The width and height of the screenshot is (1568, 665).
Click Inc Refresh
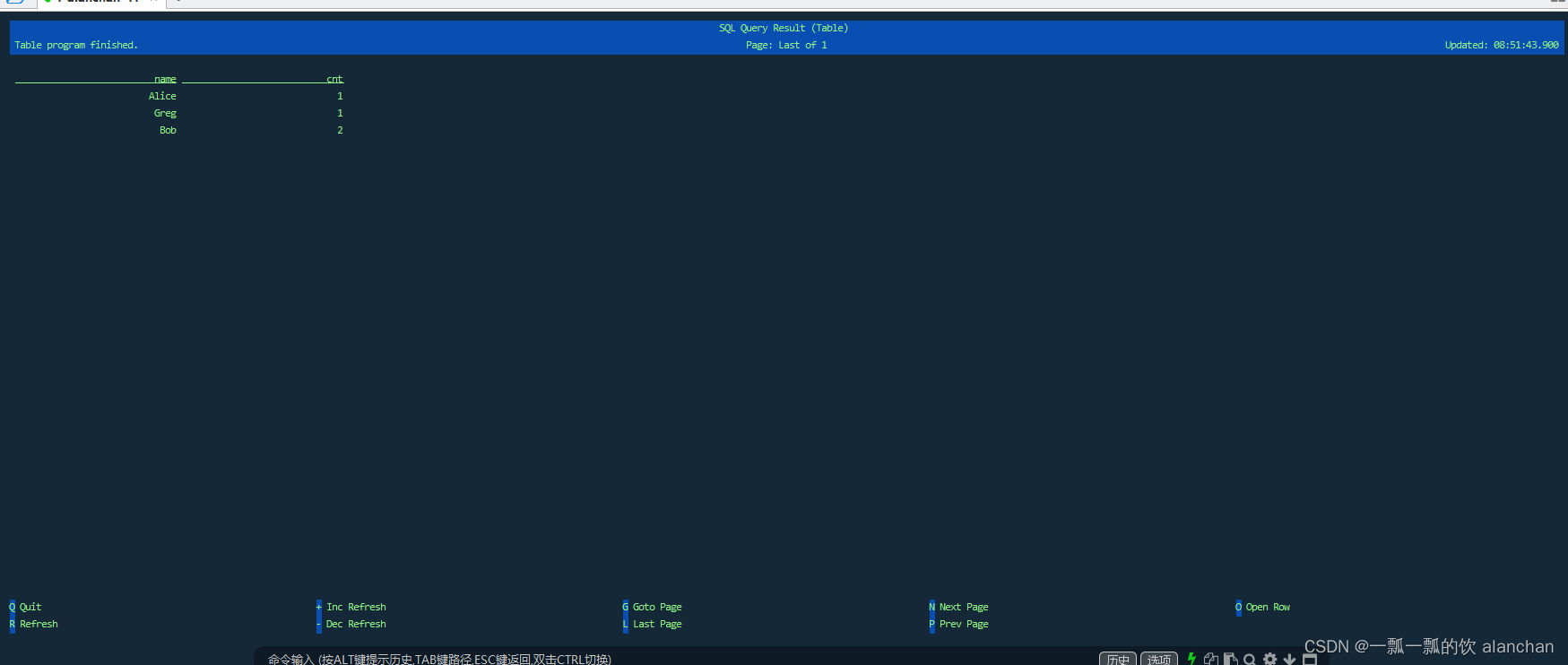[x=356, y=607]
